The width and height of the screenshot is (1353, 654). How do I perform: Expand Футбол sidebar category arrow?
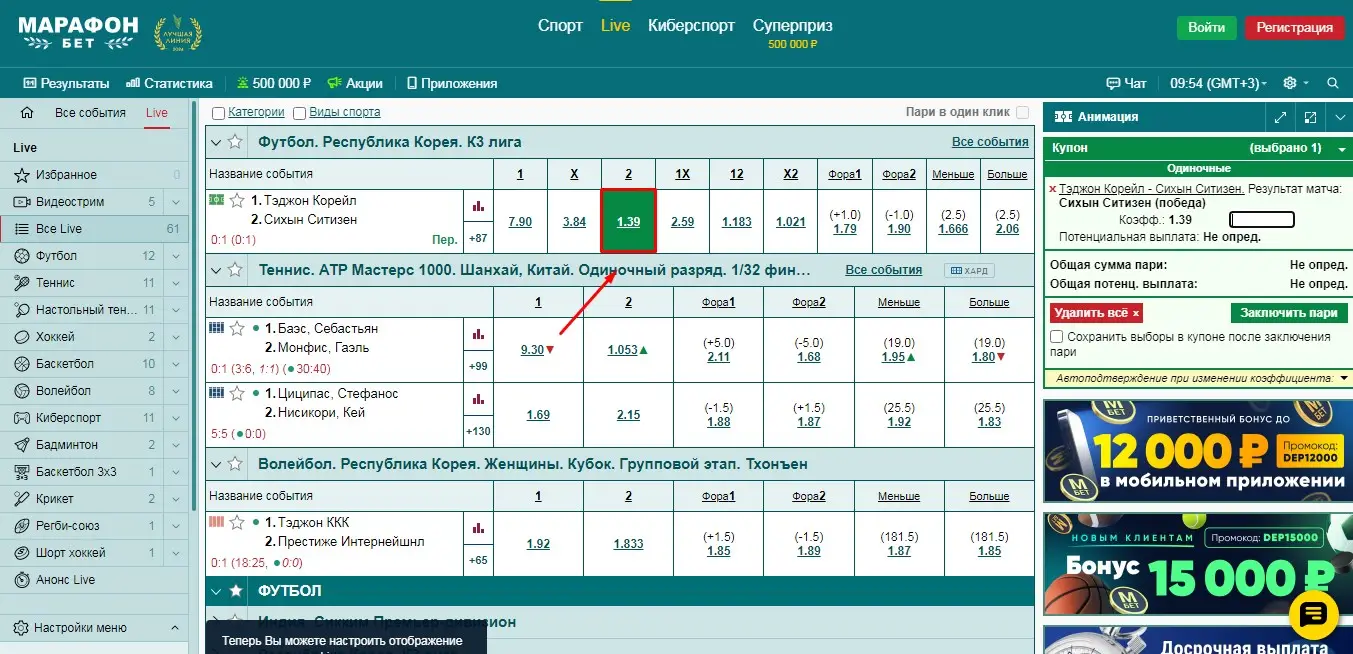click(x=175, y=256)
